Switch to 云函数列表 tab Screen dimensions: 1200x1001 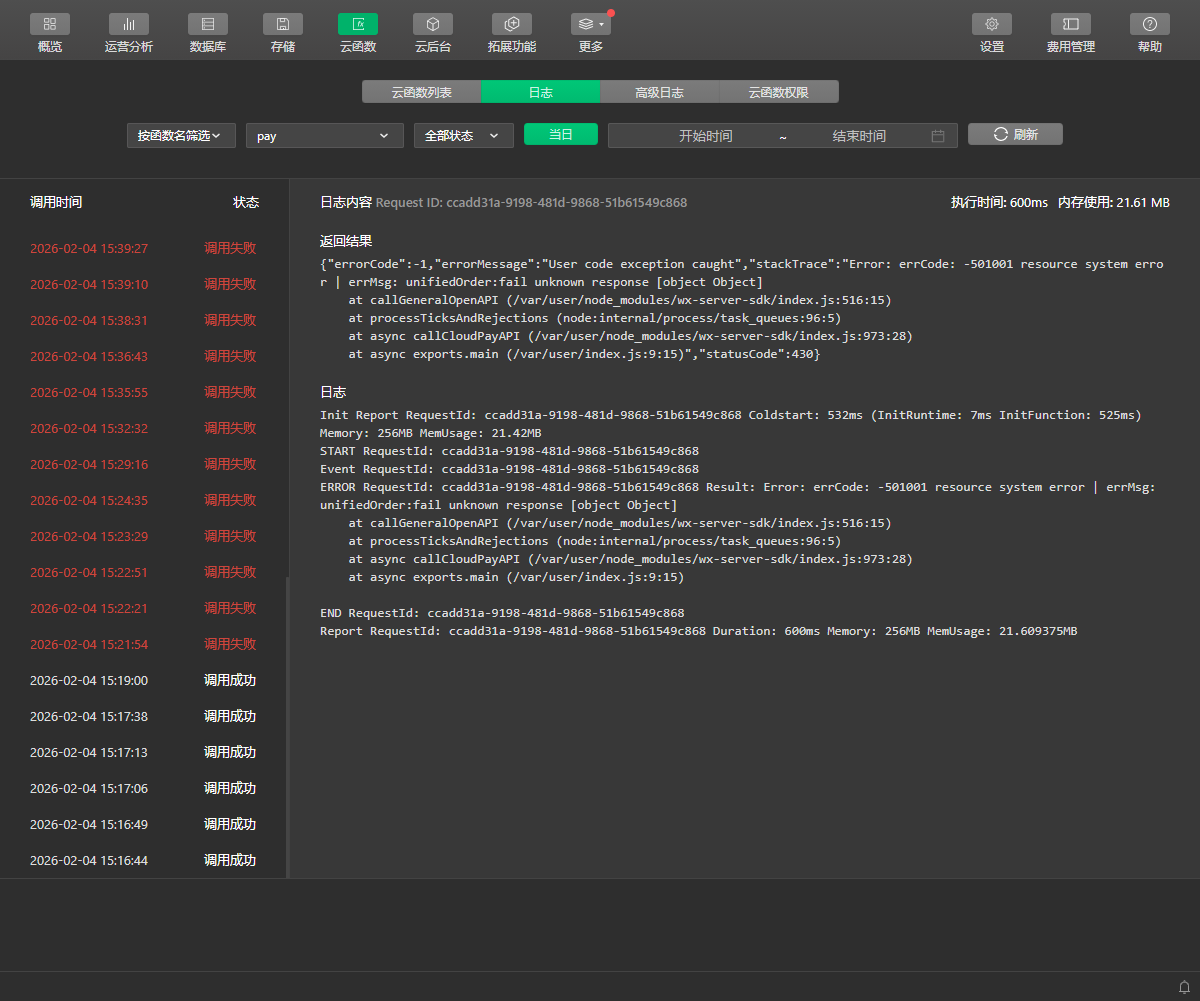pyautogui.click(x=421, y=92)
